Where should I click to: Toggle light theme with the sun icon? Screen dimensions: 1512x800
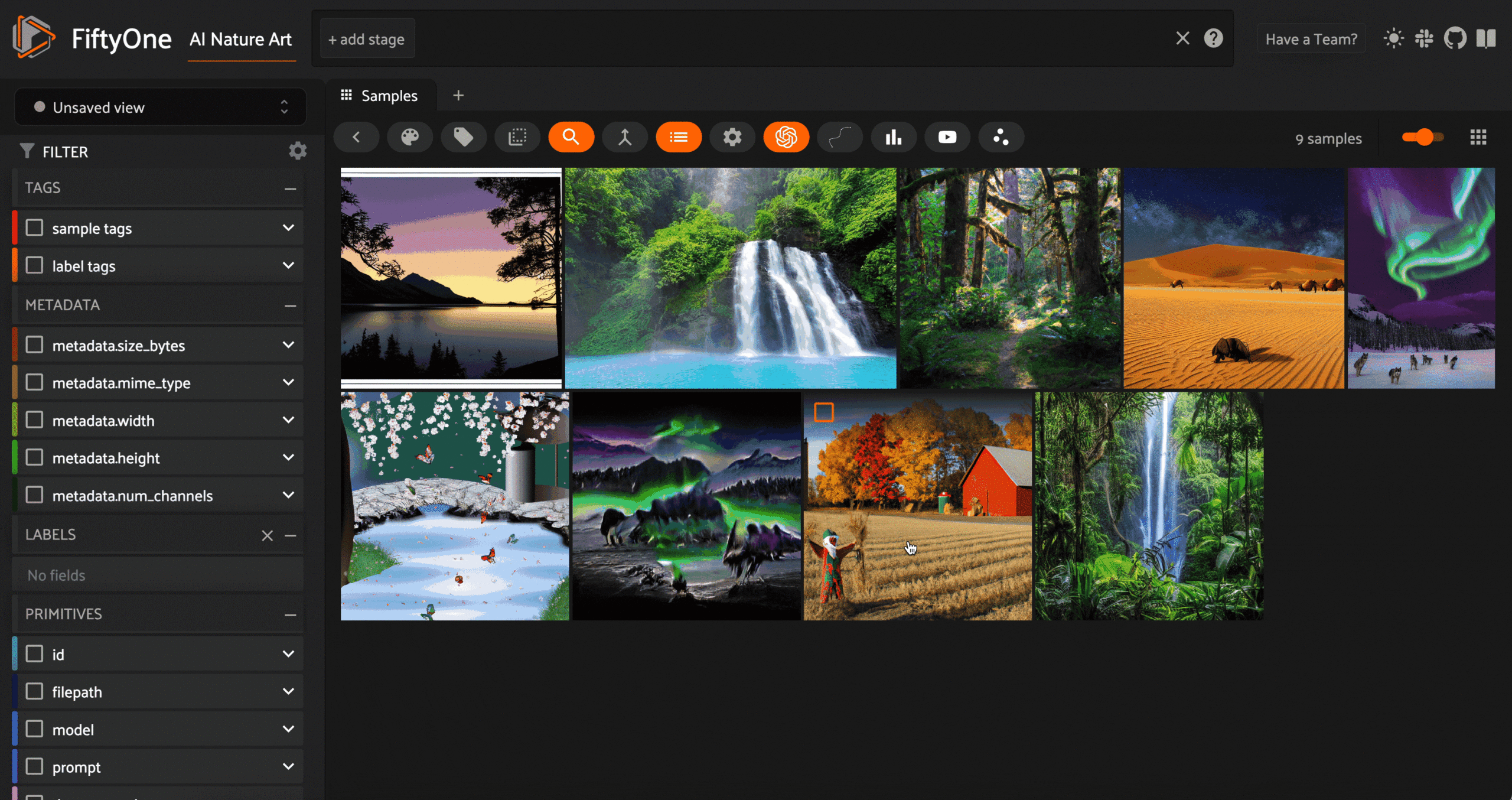coord(1394,39)
